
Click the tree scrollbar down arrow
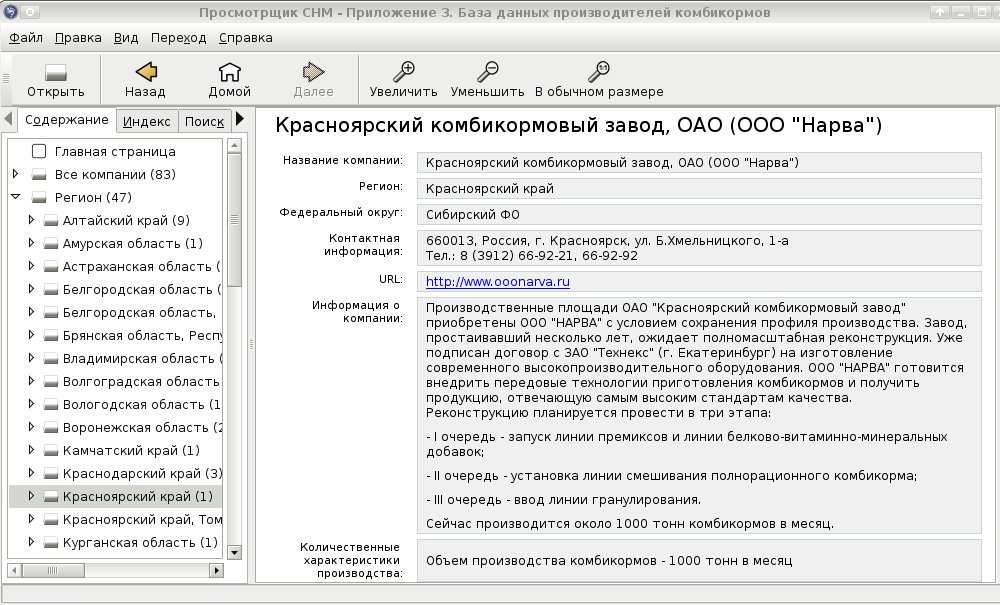click(x=234, y=552)
